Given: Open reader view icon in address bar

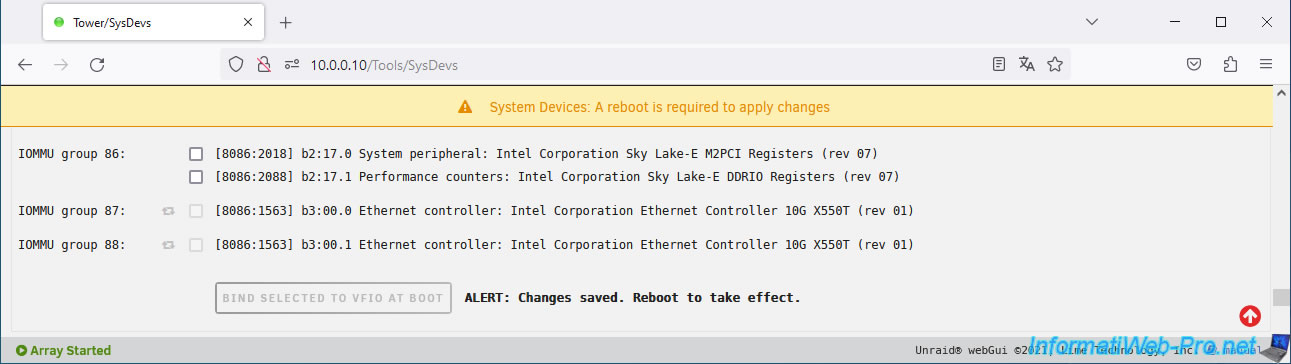Looking at the screenshot, I should coord(999,64).
